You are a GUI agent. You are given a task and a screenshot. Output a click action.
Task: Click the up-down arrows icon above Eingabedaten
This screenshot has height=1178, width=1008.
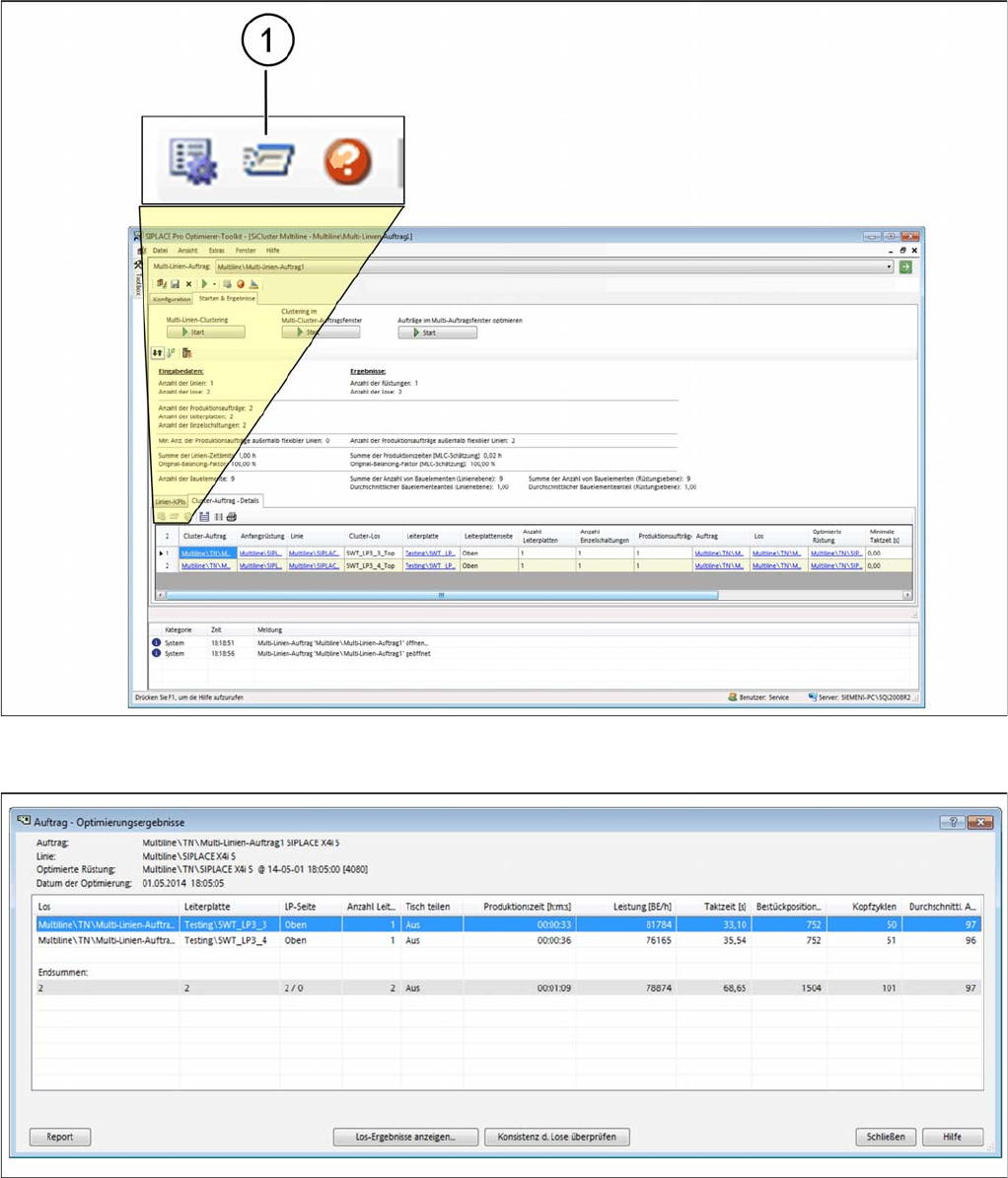click(x=158, y=352)
